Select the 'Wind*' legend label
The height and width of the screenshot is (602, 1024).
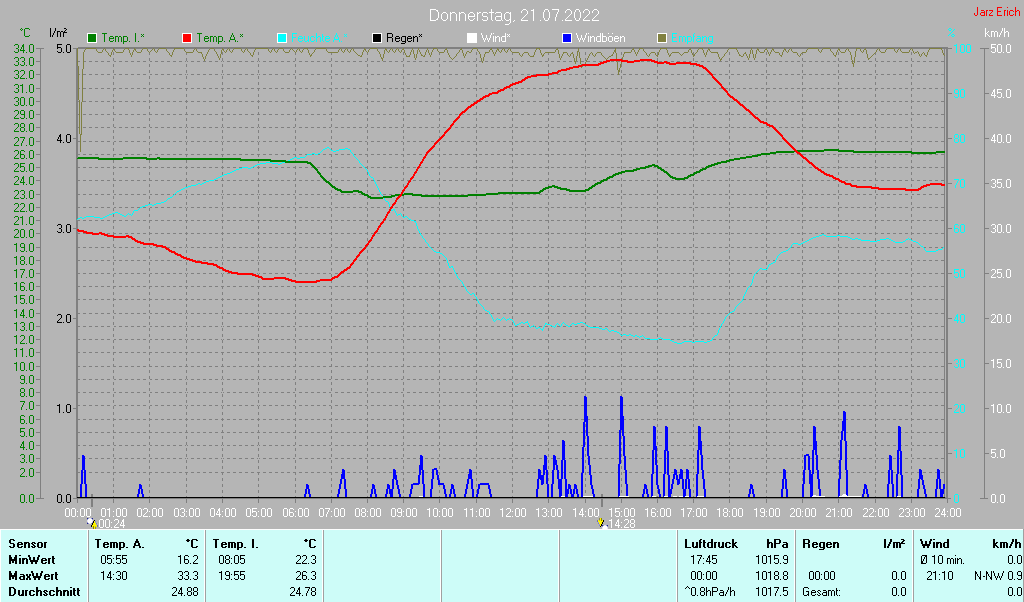pos(496,39)
